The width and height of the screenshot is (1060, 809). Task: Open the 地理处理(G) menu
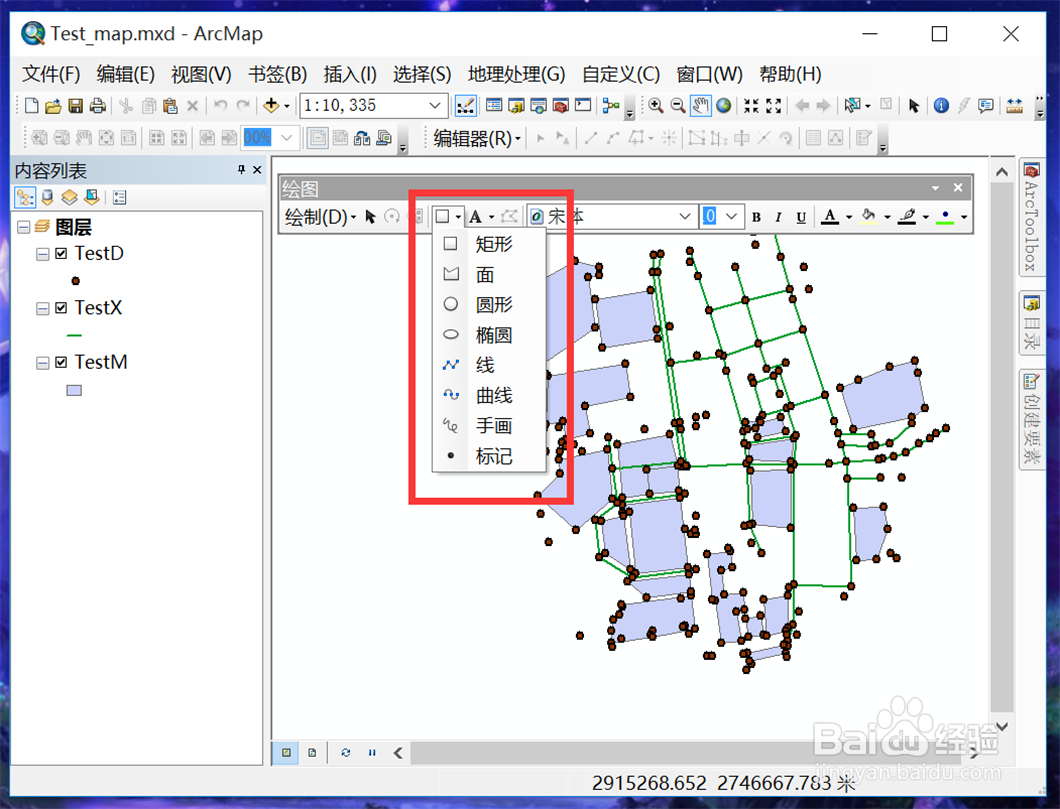click(516, 74)
